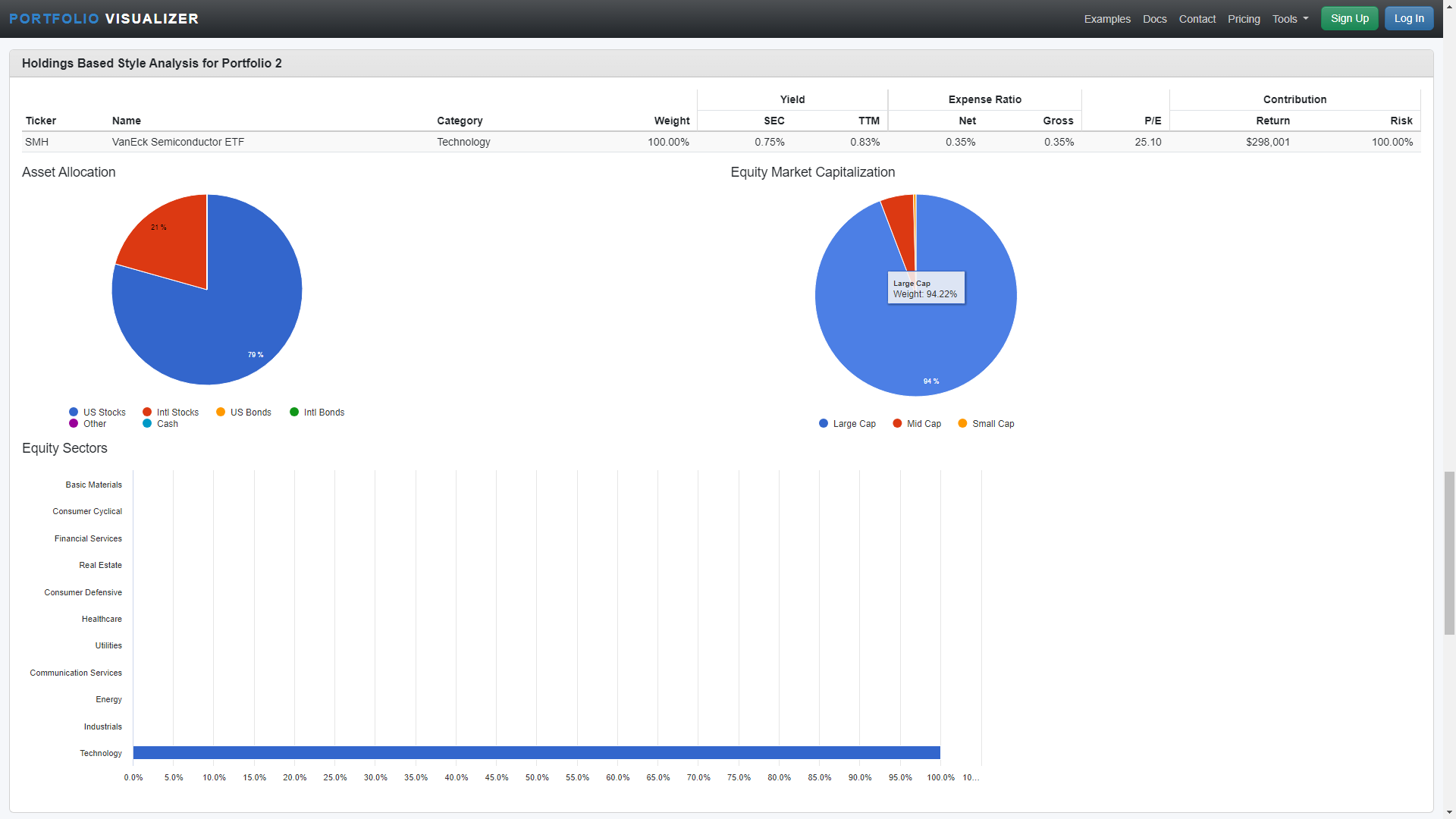Click Small Cap legend dot
The width and height of the screenshot is (1456, 819).
[962, 424]
